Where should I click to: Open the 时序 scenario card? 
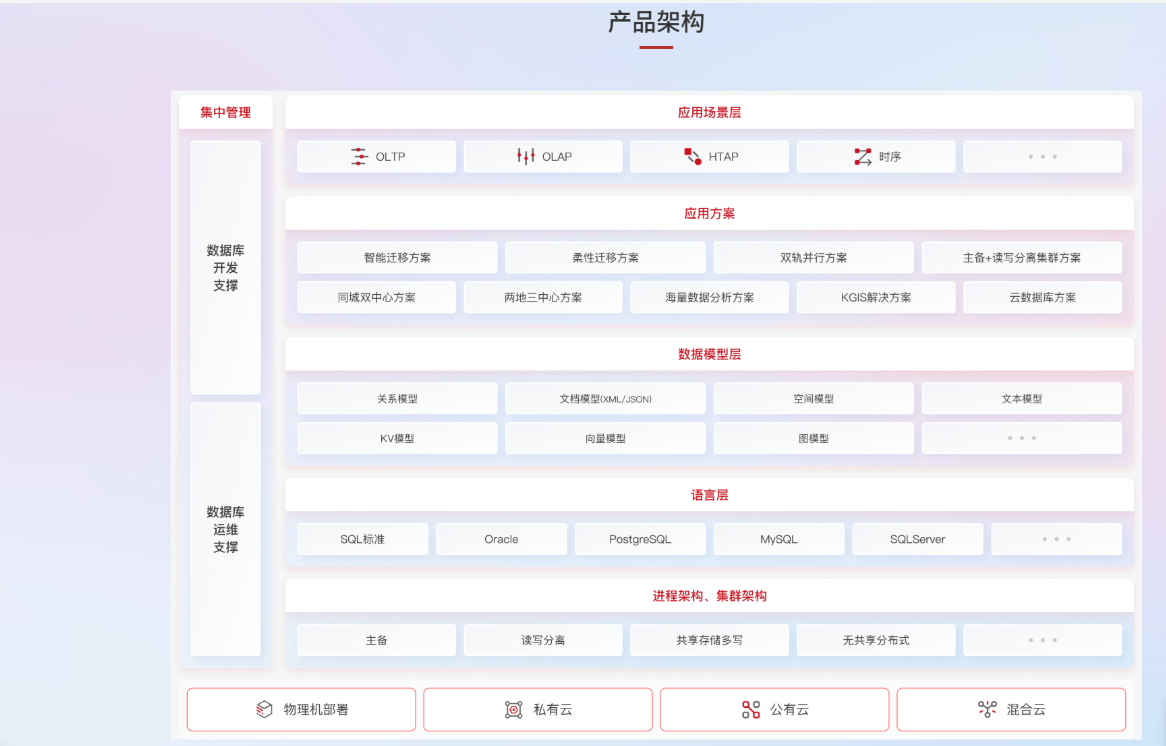pyautogui.click(x=876, y=157)
